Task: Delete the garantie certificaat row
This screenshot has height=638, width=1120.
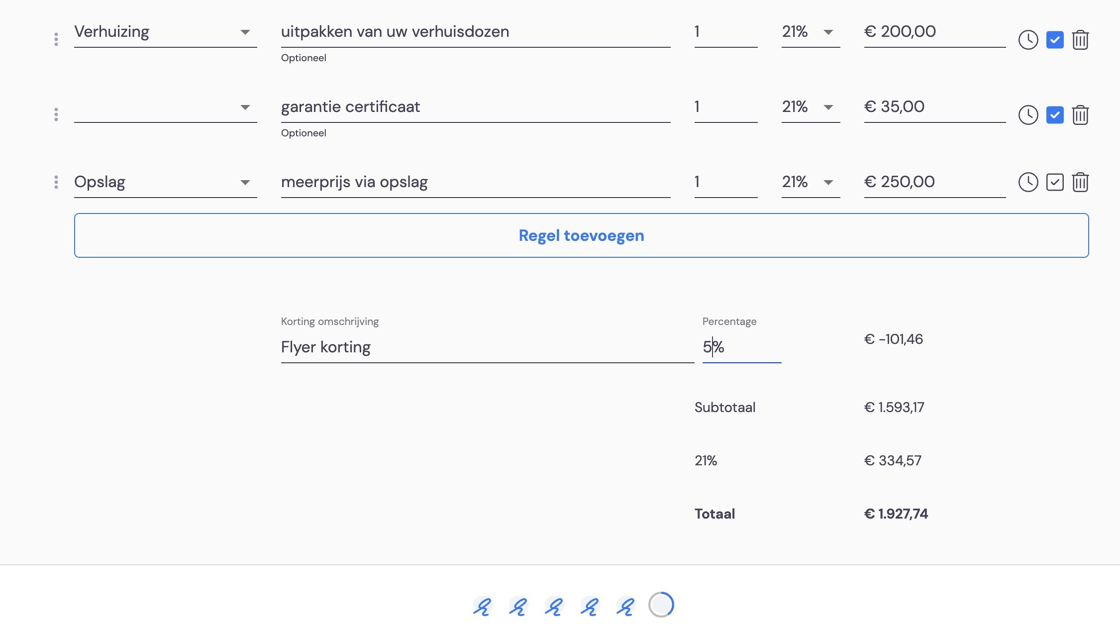Action: [1080, 115]
